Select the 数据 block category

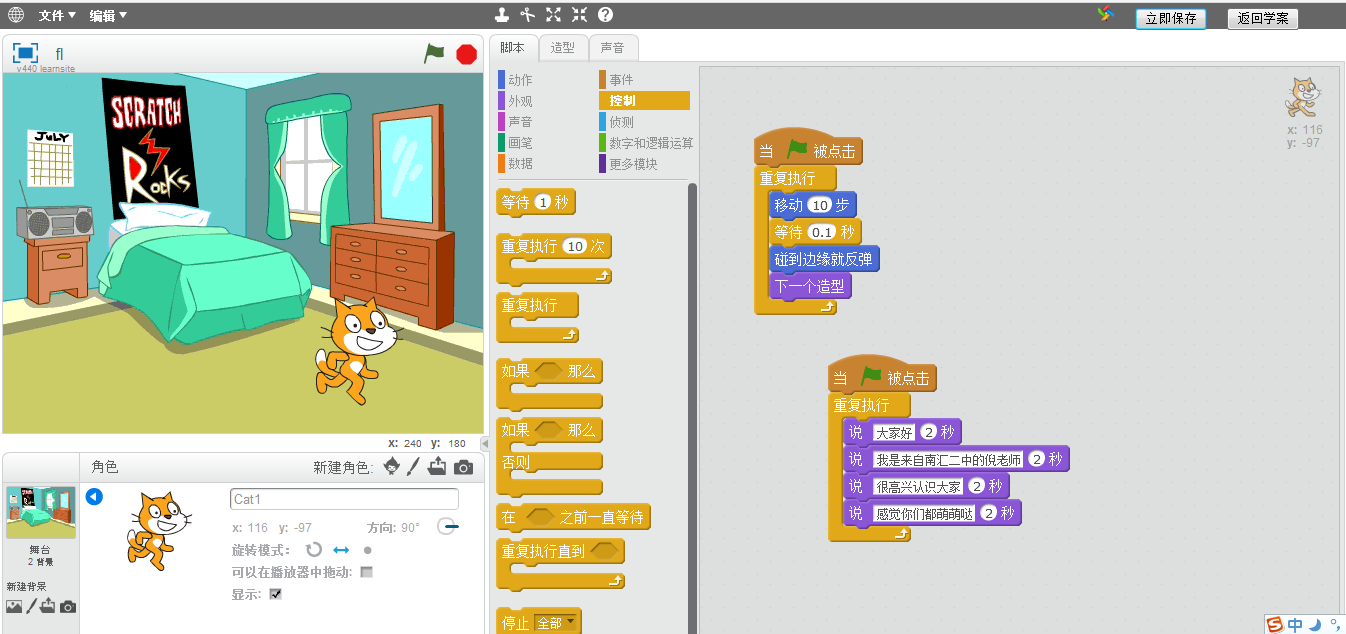coord(519,164)
